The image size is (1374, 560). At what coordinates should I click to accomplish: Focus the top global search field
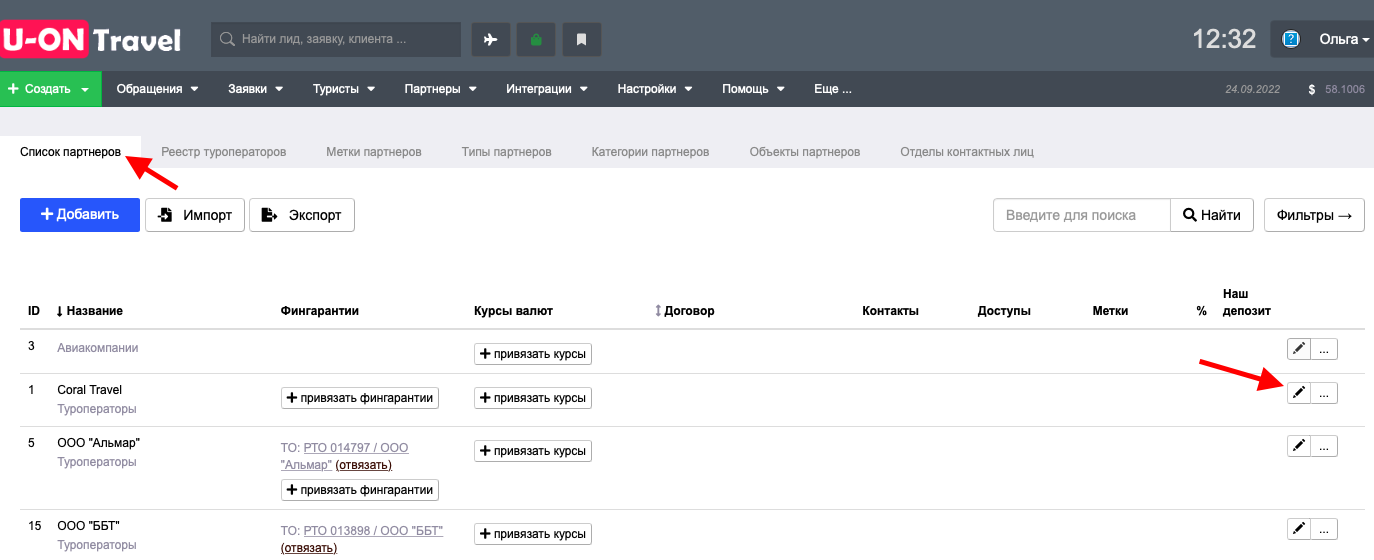[x=336, y=40]
